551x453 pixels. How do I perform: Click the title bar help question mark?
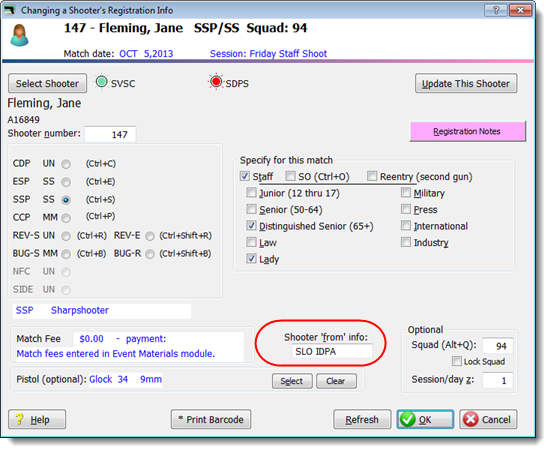pos(495,10)
